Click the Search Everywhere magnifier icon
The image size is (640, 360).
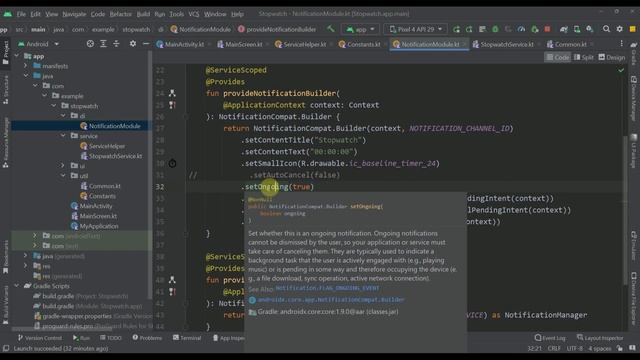click(x=607, y=29)
